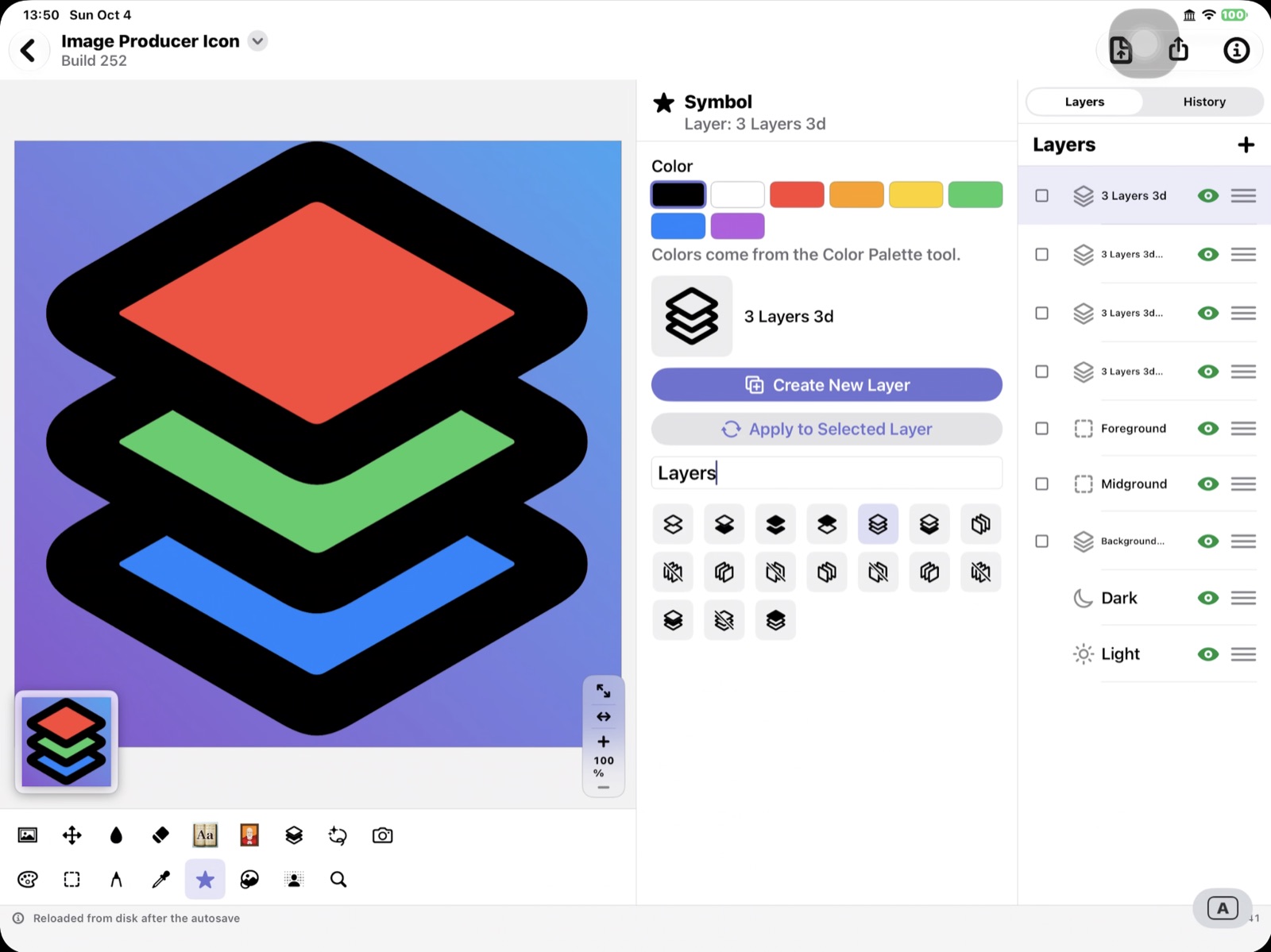Select the Background layer row
Viewport: 1271px width, 952px height.
coord(1144,542)
